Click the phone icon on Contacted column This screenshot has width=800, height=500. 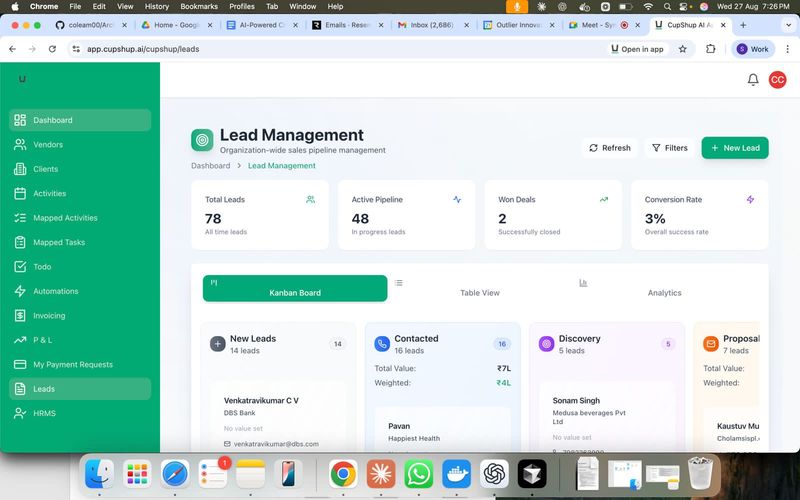[382, 344]
